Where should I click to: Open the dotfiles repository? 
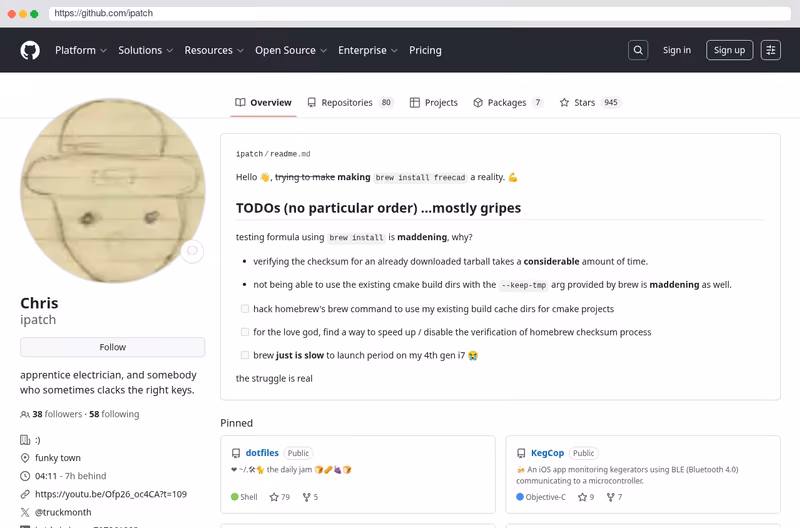coord(262,453)
